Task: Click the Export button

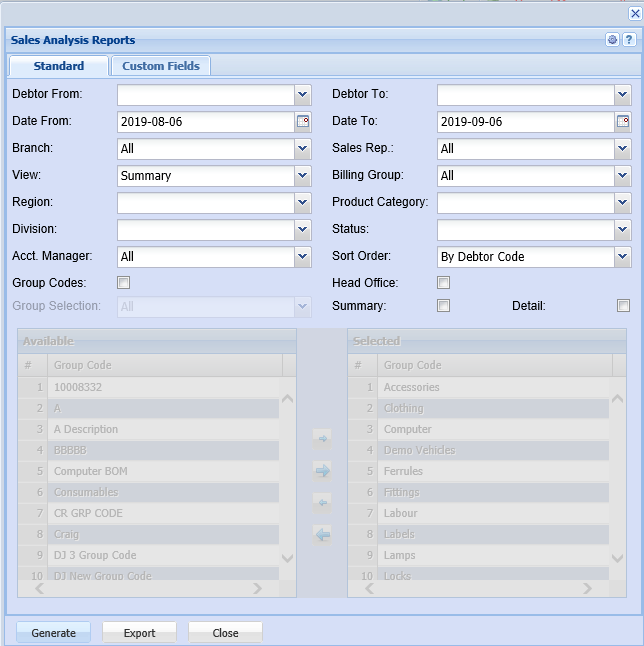Action: pos(139,633)
